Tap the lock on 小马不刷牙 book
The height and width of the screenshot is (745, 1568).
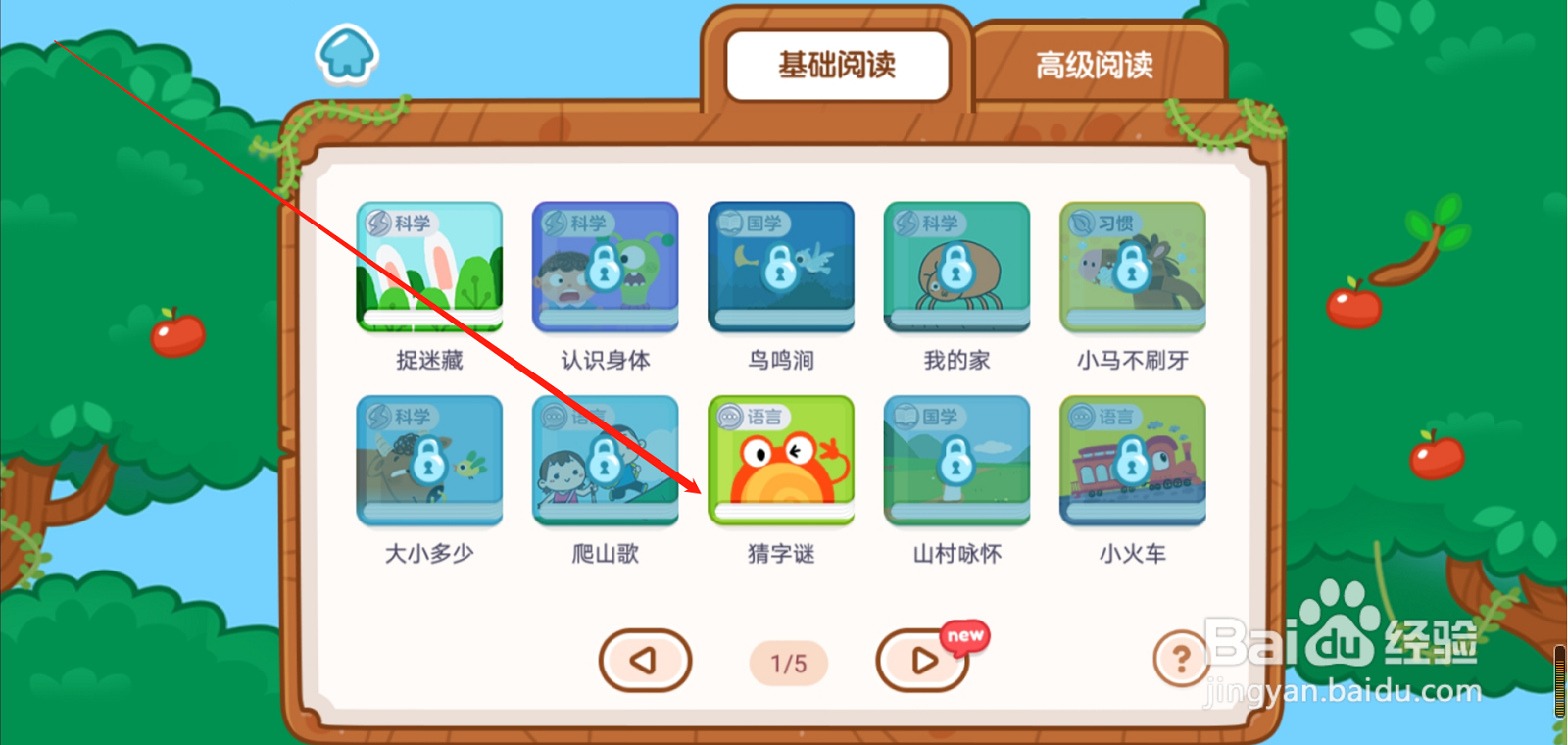click(1132, 266)
